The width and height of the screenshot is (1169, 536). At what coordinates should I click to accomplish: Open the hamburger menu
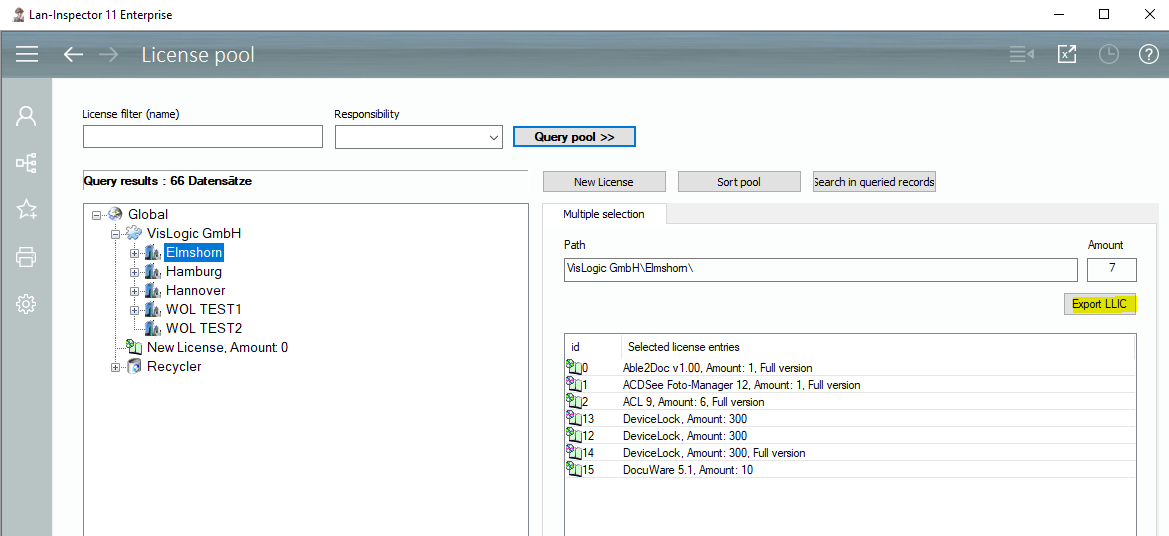point(27,54)
